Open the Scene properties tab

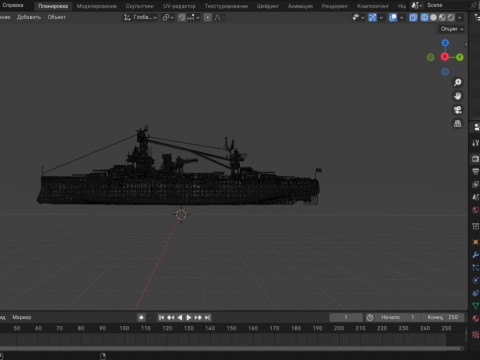point(476,197)
